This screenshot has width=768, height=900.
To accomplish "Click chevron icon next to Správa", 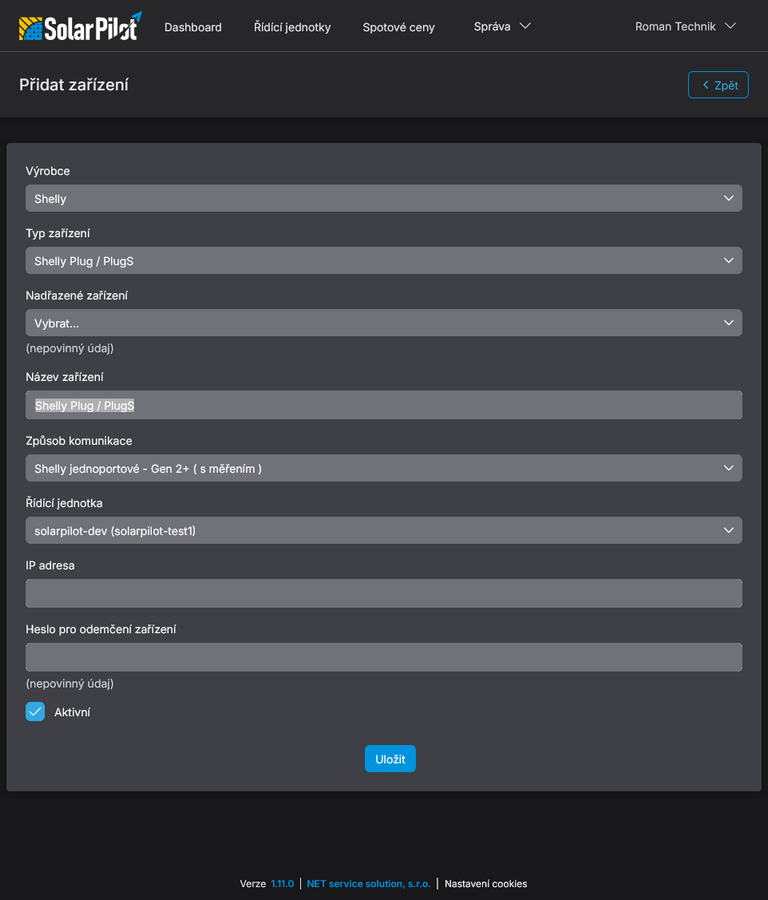I will pyautogui.click(x=526, y=26).
